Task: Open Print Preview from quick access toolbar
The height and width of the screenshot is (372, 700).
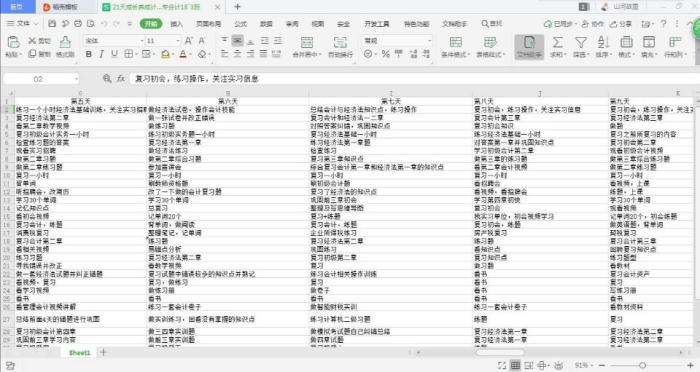Action: coord(91,24)
